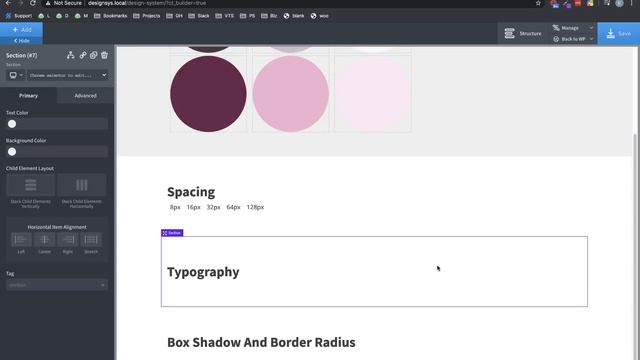Screen dimensions: 640x360
Task: Open the woo bookmark
Action: [319, 16]
